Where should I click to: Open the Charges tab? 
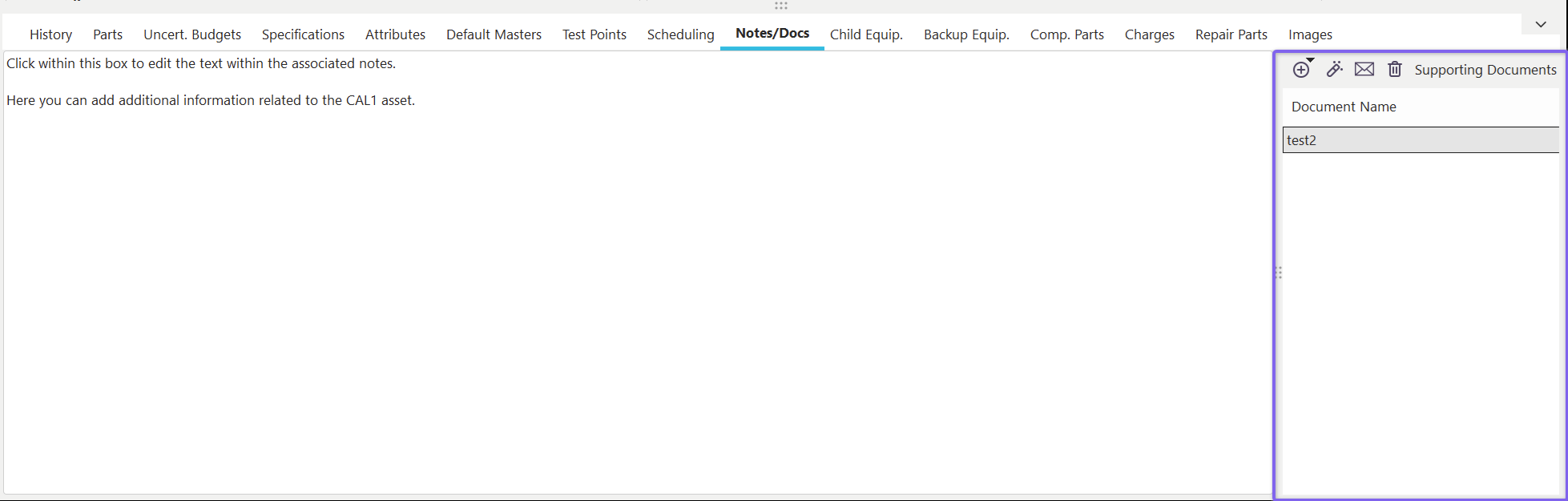(x=1149, y=34)
